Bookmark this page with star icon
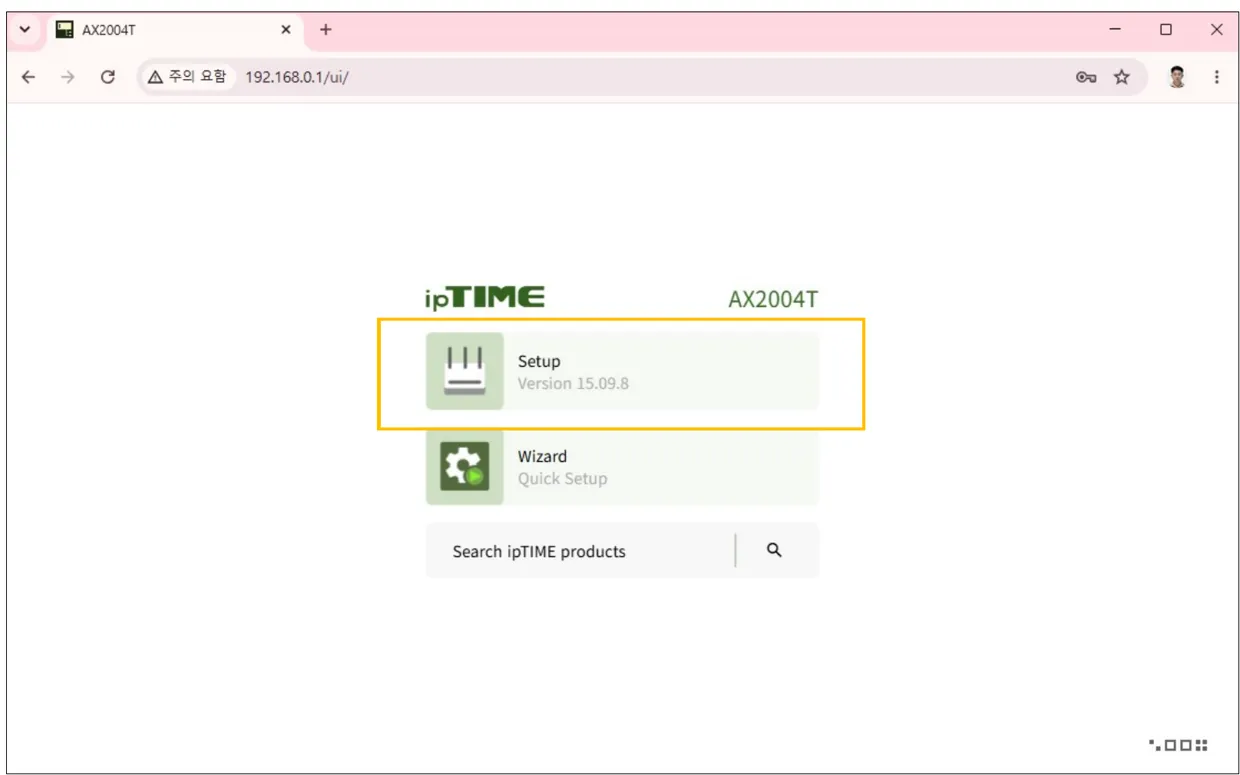This screenshot has width=1240, height=775. [1122, 77]
